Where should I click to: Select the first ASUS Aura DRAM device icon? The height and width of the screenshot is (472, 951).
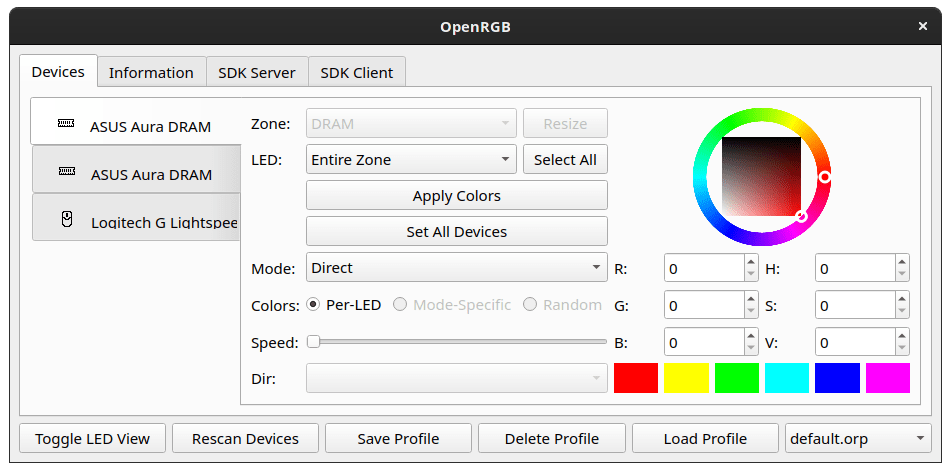click(66, 123)
